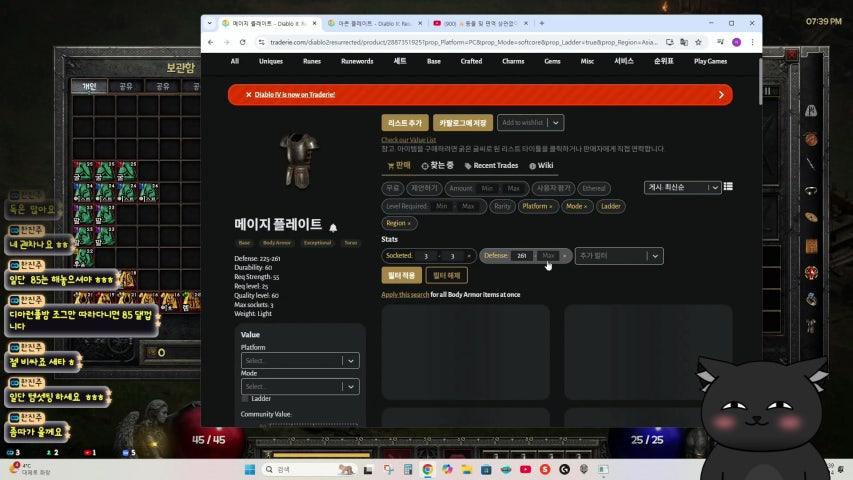Reload the Traderie page
This screenshot has width=853, height=480.
point(243,42)
